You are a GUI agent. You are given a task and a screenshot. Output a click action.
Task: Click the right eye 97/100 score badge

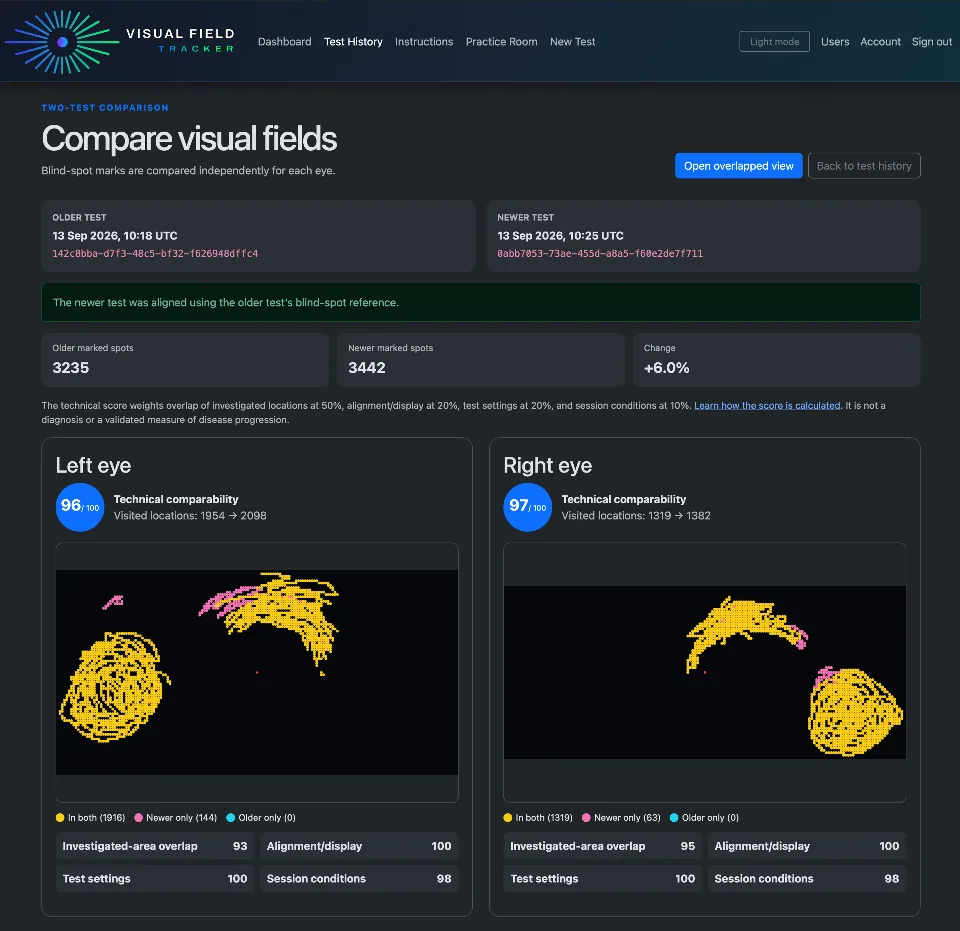coord(528,507)
